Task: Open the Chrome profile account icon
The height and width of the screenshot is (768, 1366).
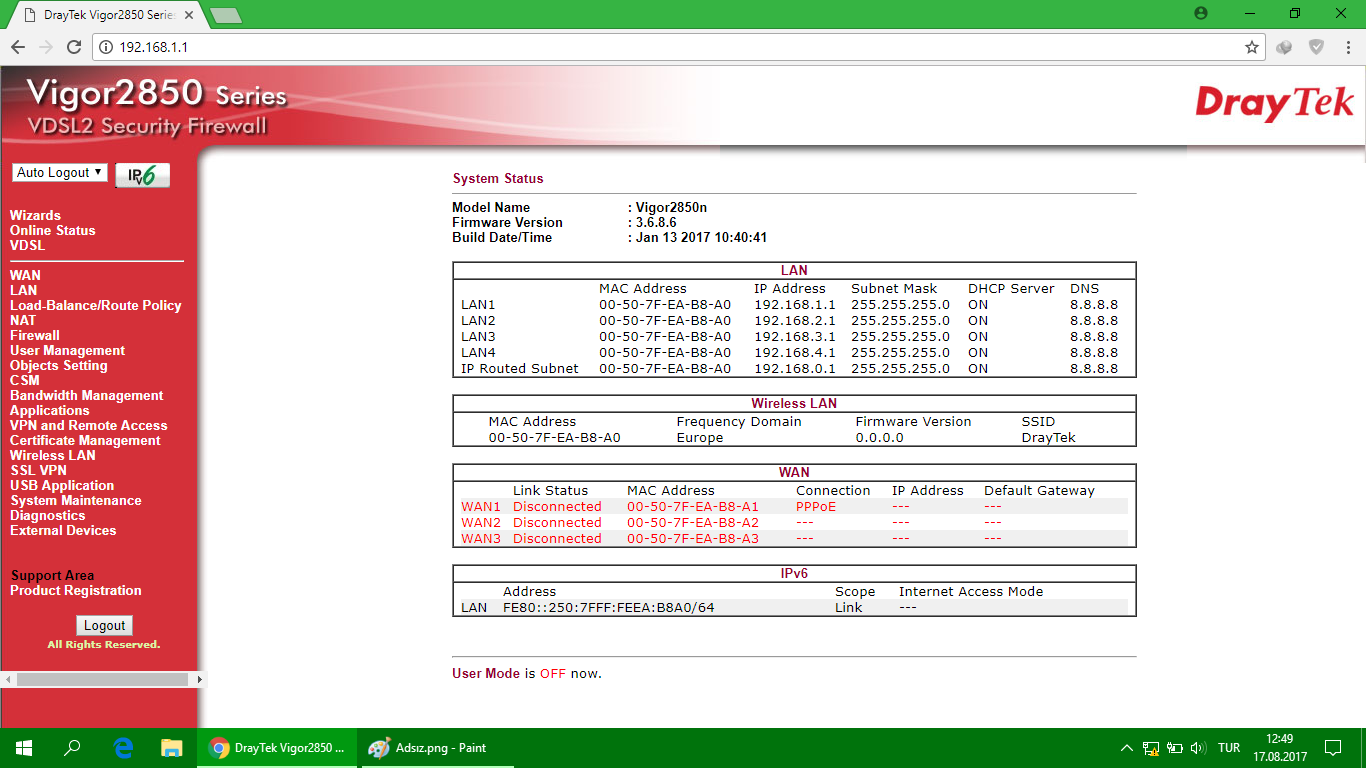Action: tap(1201, 13)
